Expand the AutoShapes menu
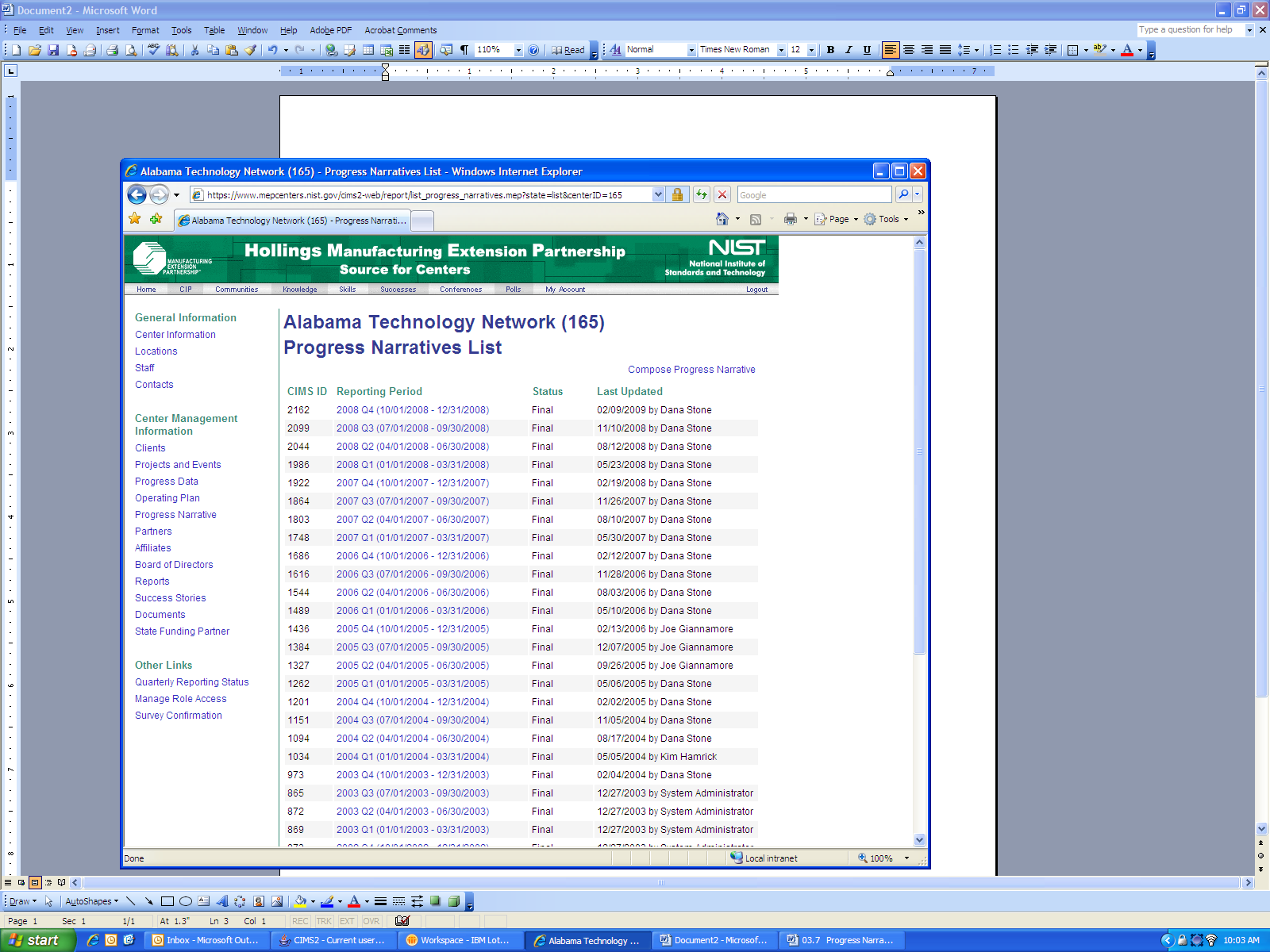 coord(91,901)
